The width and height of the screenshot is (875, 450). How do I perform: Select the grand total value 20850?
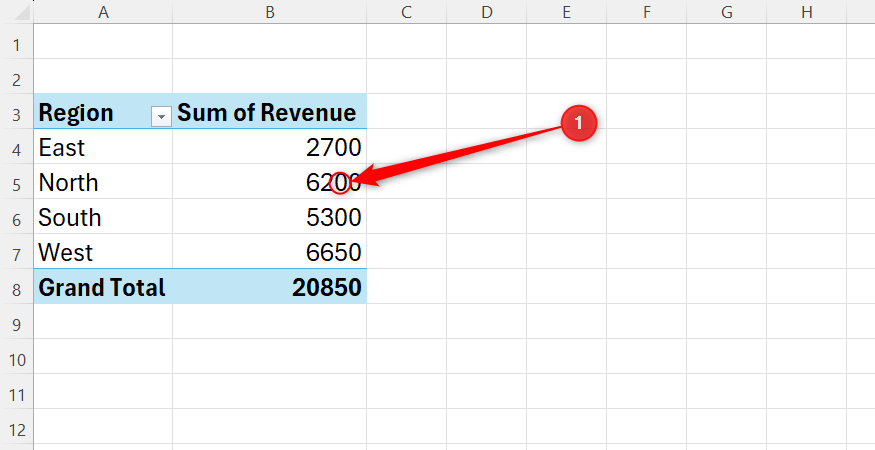(x=270, y=287)
